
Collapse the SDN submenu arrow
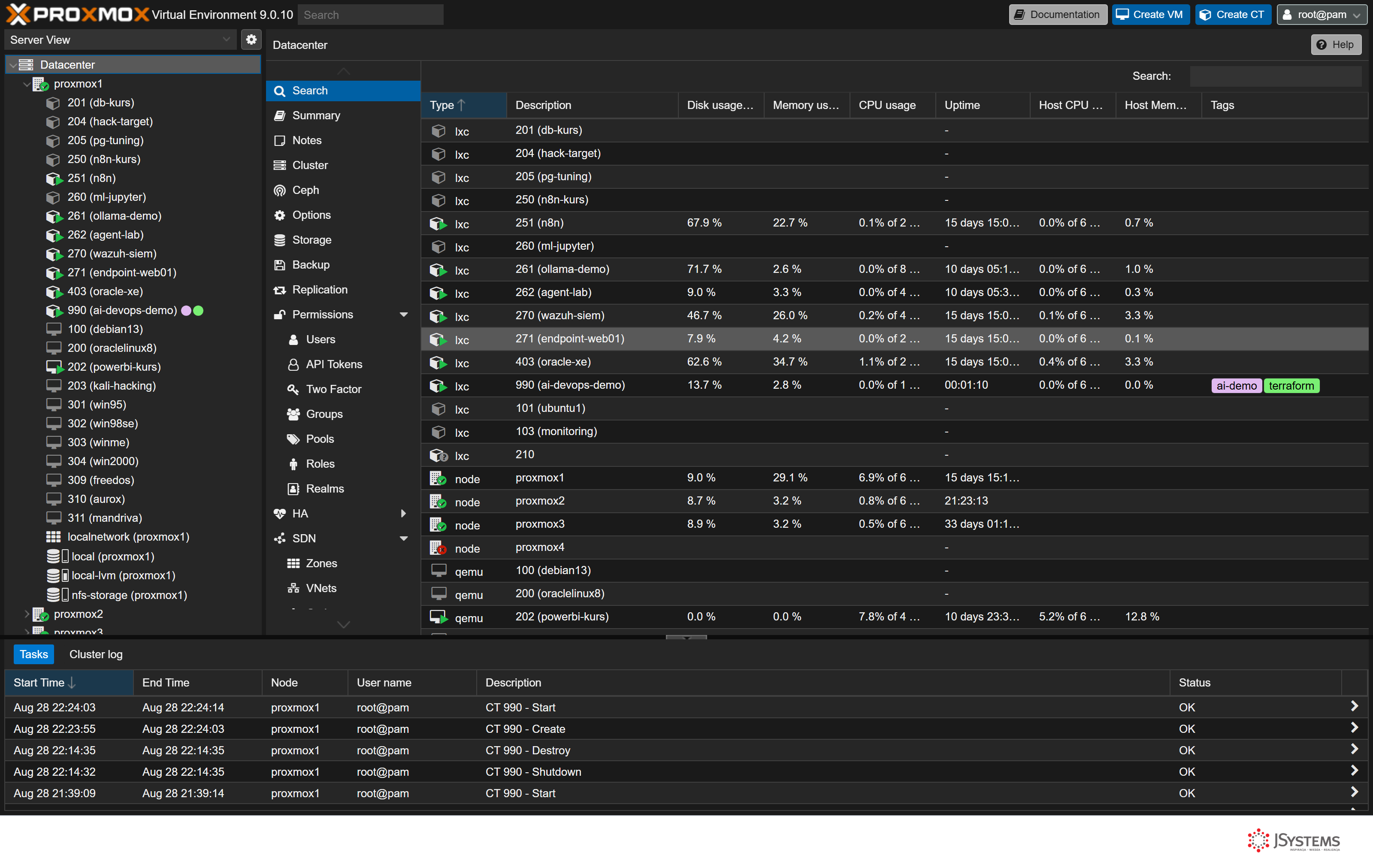click(x=404, y=539)
